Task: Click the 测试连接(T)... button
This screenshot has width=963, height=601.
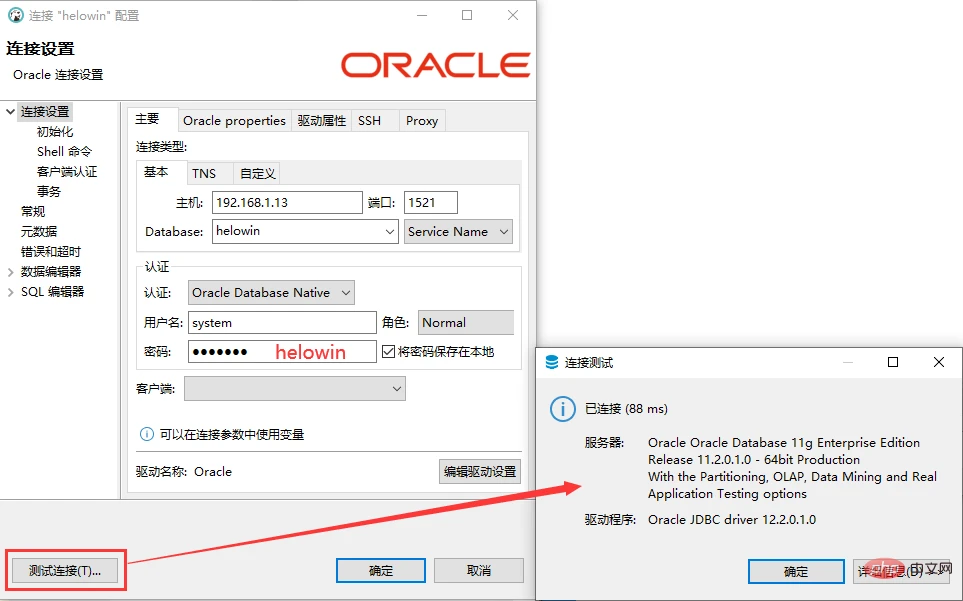Action: pyautogui.click(x=64, y=571)
